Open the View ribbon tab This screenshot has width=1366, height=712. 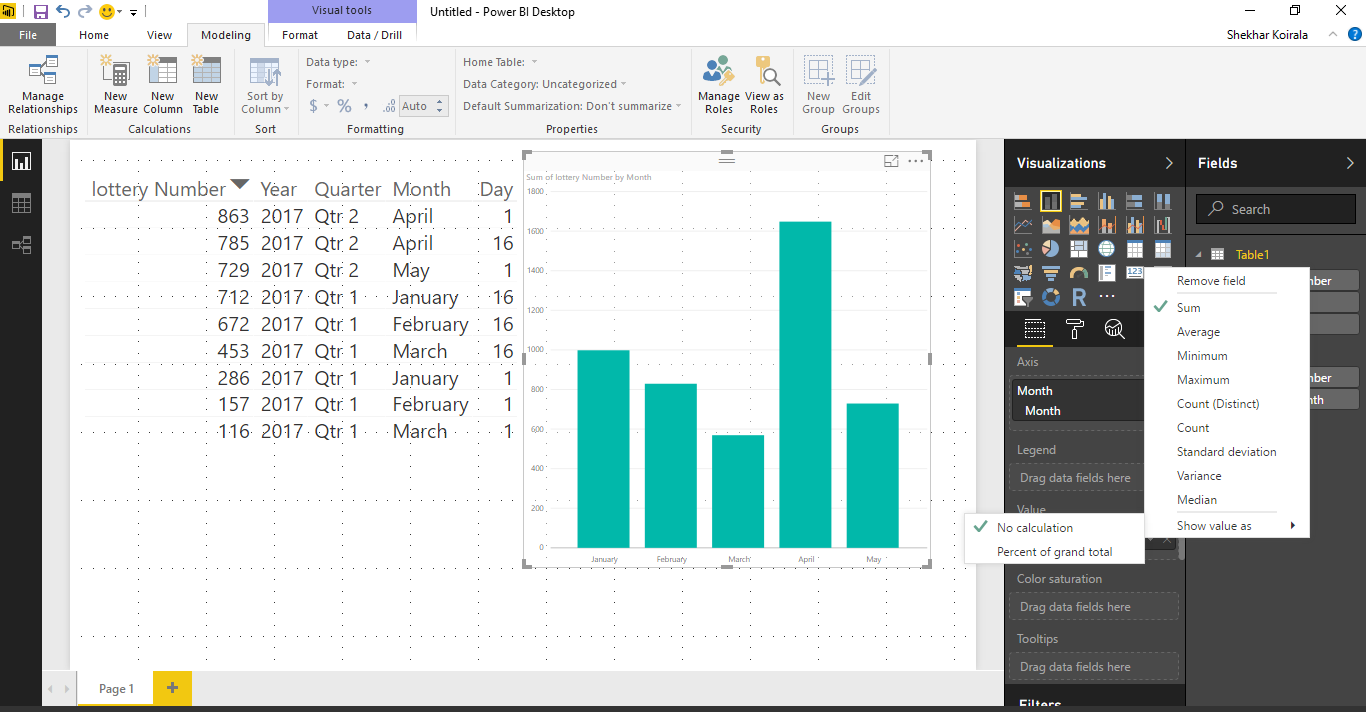point(160,35)
